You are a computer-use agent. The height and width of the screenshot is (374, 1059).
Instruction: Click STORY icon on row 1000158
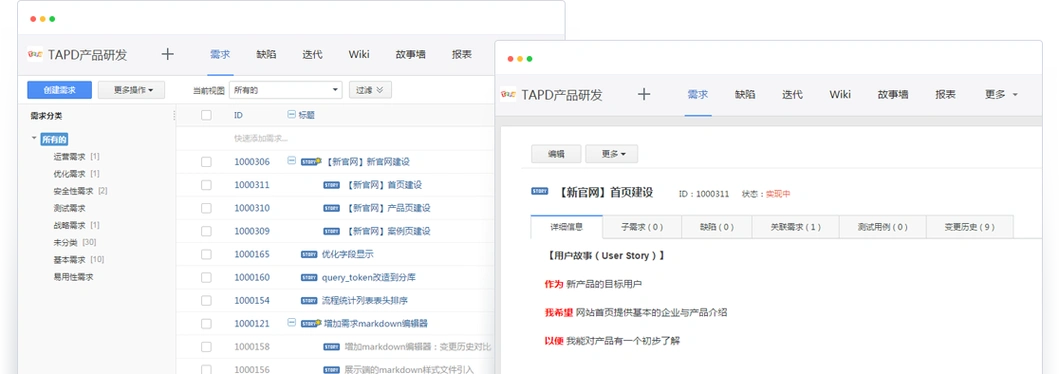331,347
